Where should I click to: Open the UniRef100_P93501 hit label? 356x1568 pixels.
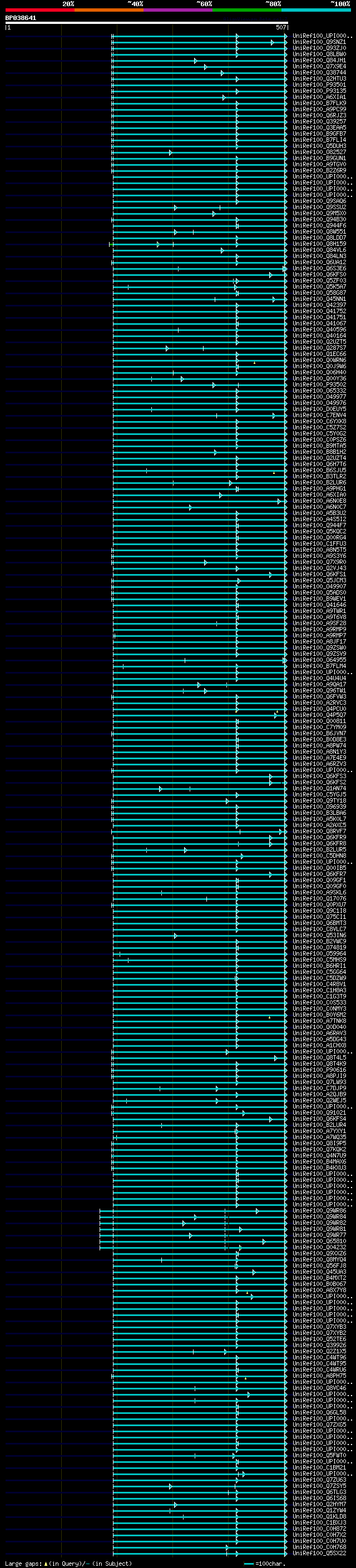pos(319,85)
